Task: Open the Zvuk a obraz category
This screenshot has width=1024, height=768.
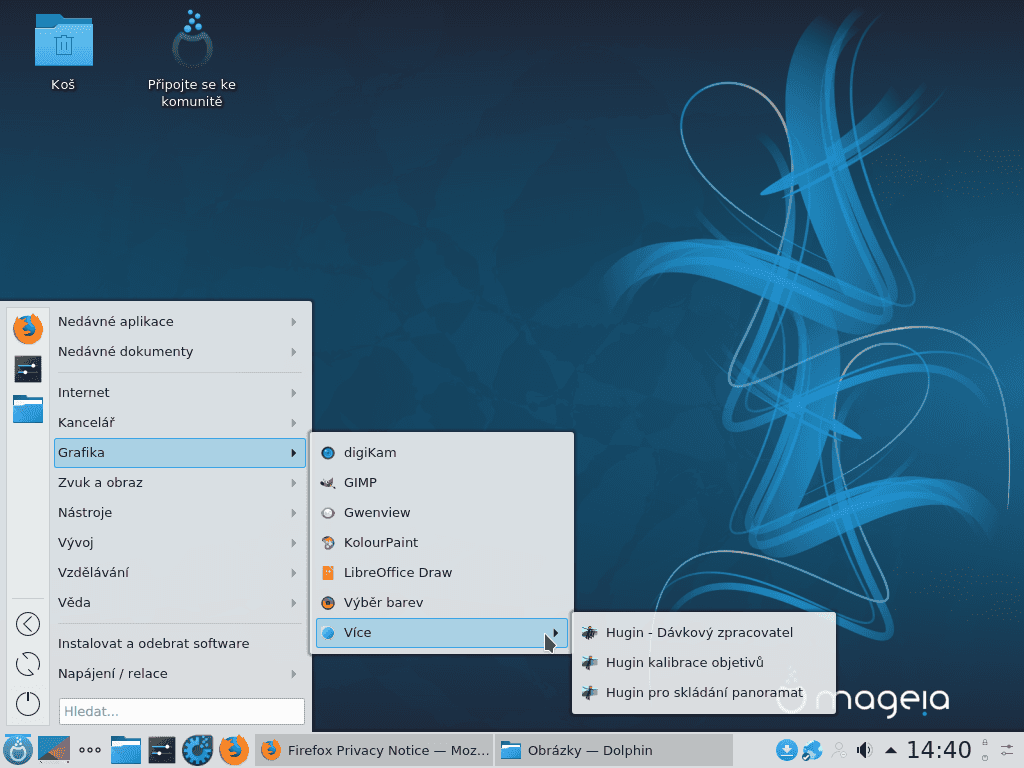Action: pos(100,482)
